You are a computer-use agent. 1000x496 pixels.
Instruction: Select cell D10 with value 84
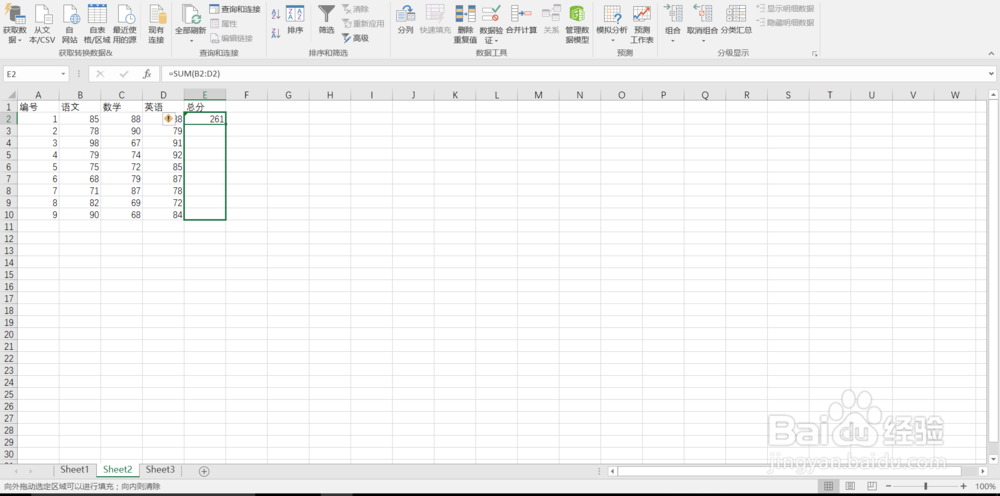[163, 215]
